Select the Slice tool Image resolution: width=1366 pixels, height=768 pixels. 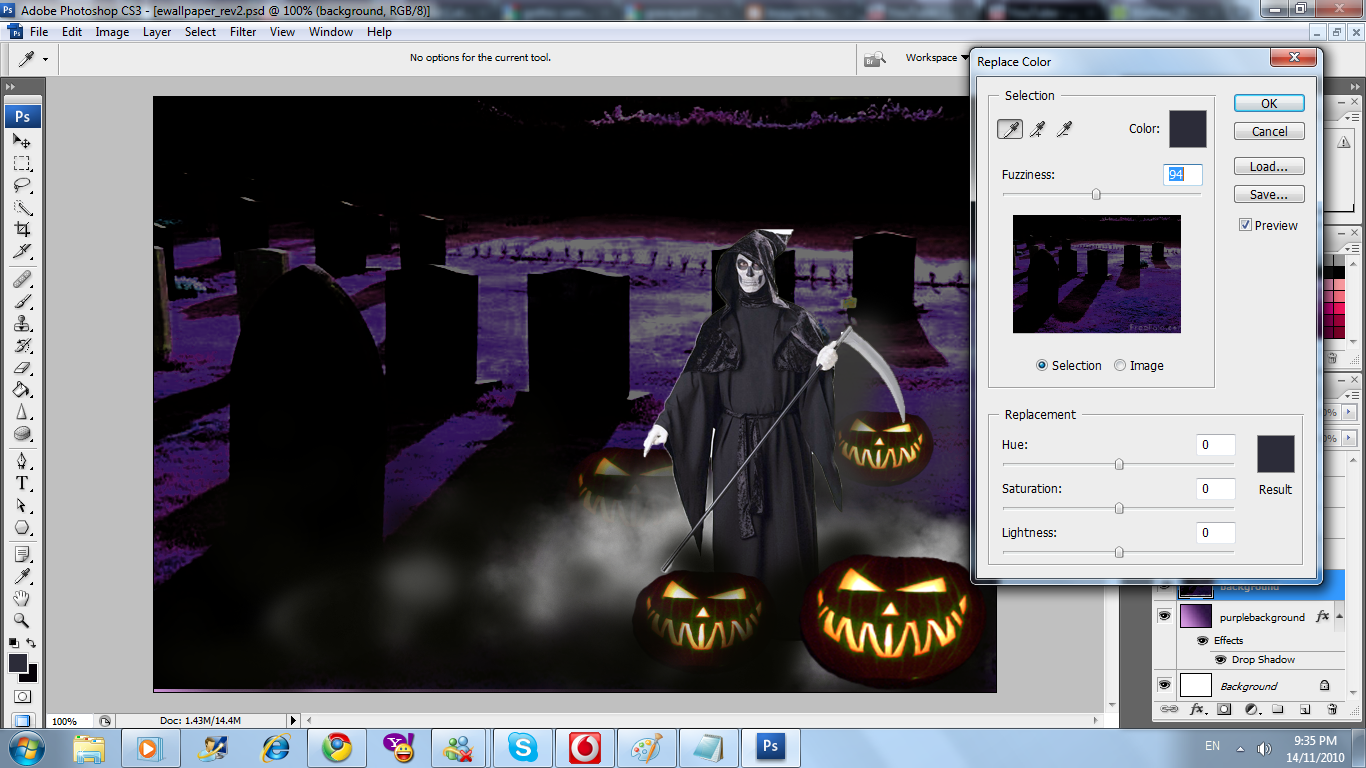click(22, 251)
